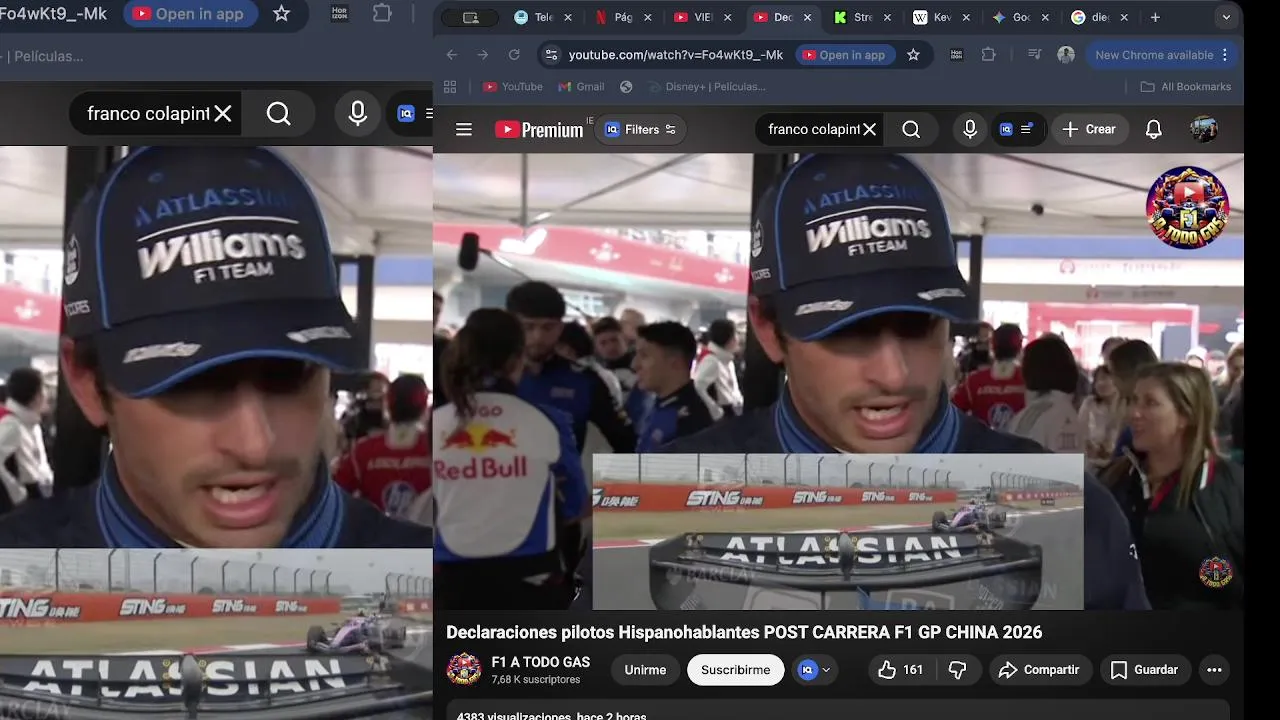Click the Suscribirme button
Screen dimensions: 1280x720
coord(735,670)
